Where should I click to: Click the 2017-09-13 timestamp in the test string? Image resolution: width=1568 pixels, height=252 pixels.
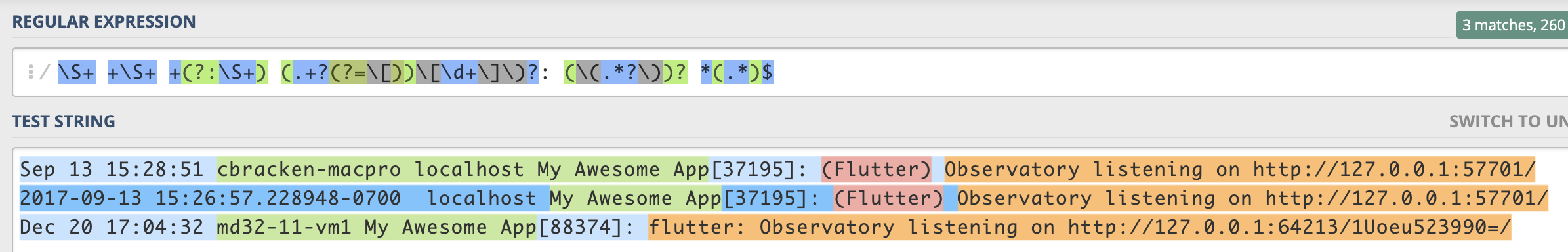coord(81,198)
